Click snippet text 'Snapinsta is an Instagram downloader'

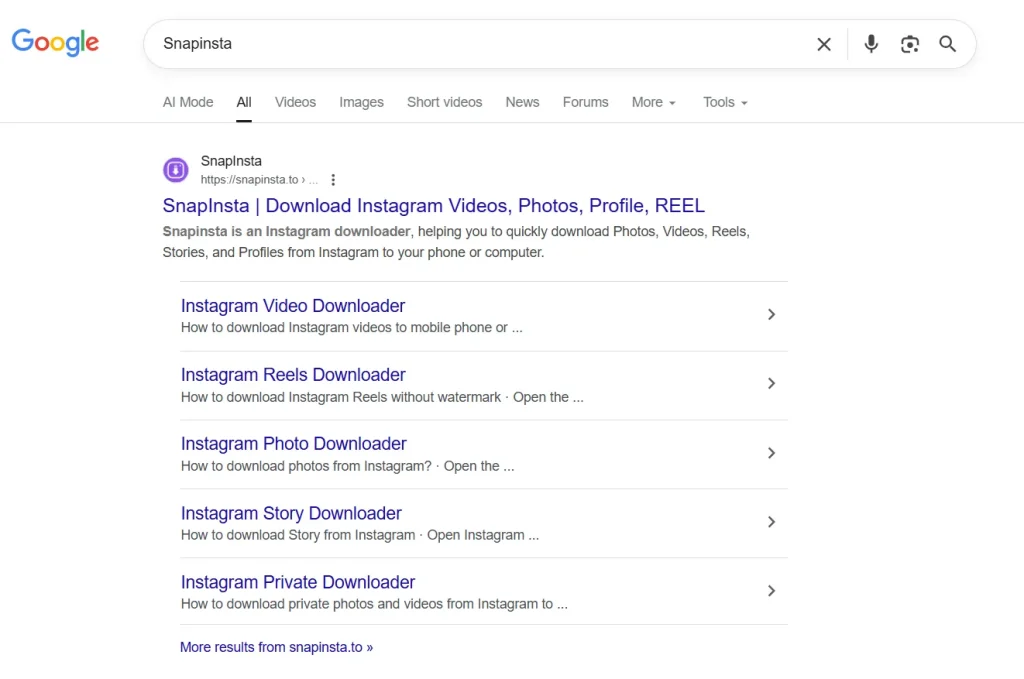pyautogui.click(x=286, y=232)
